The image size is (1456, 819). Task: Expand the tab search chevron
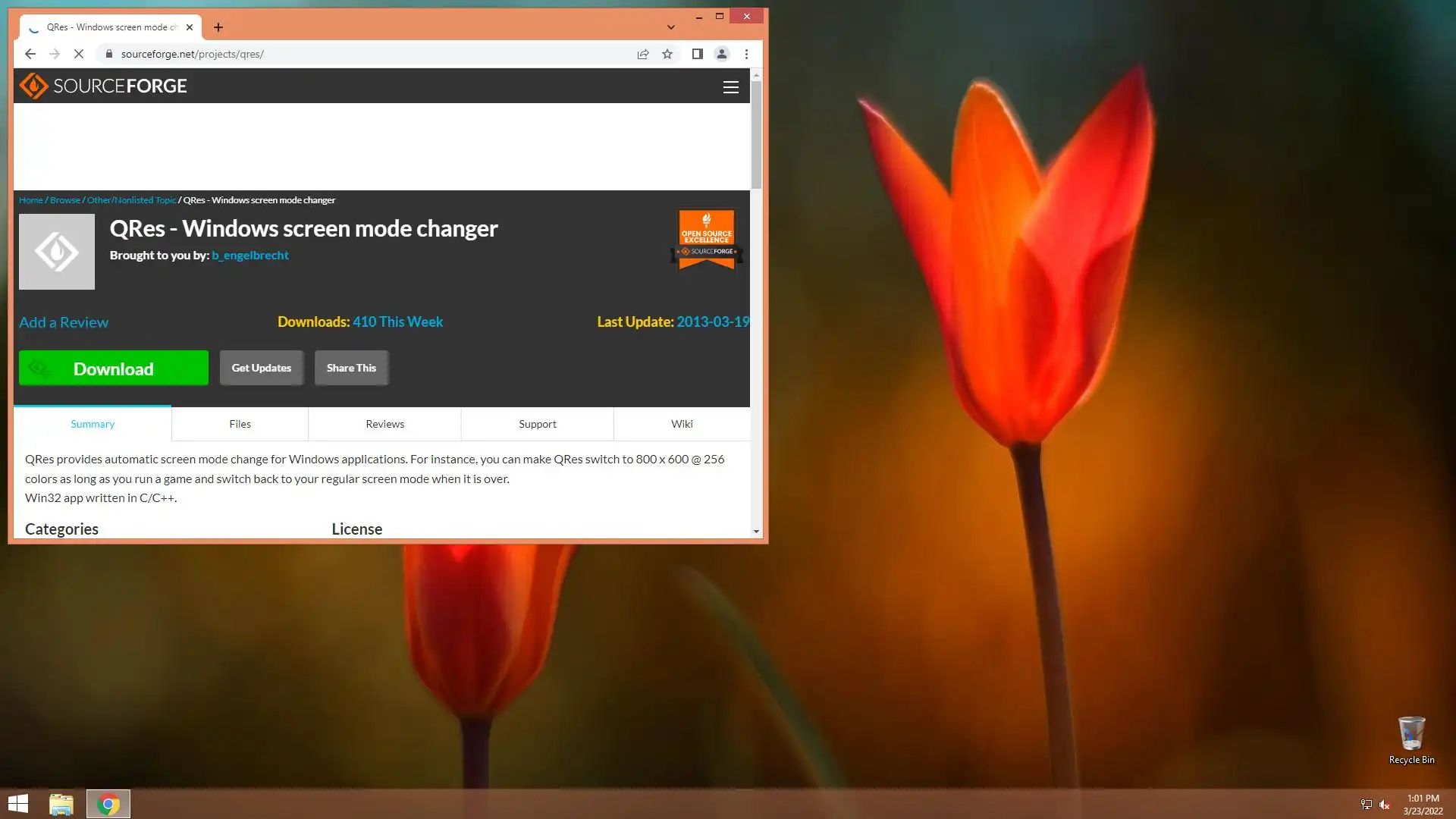(x=670, y=27)
